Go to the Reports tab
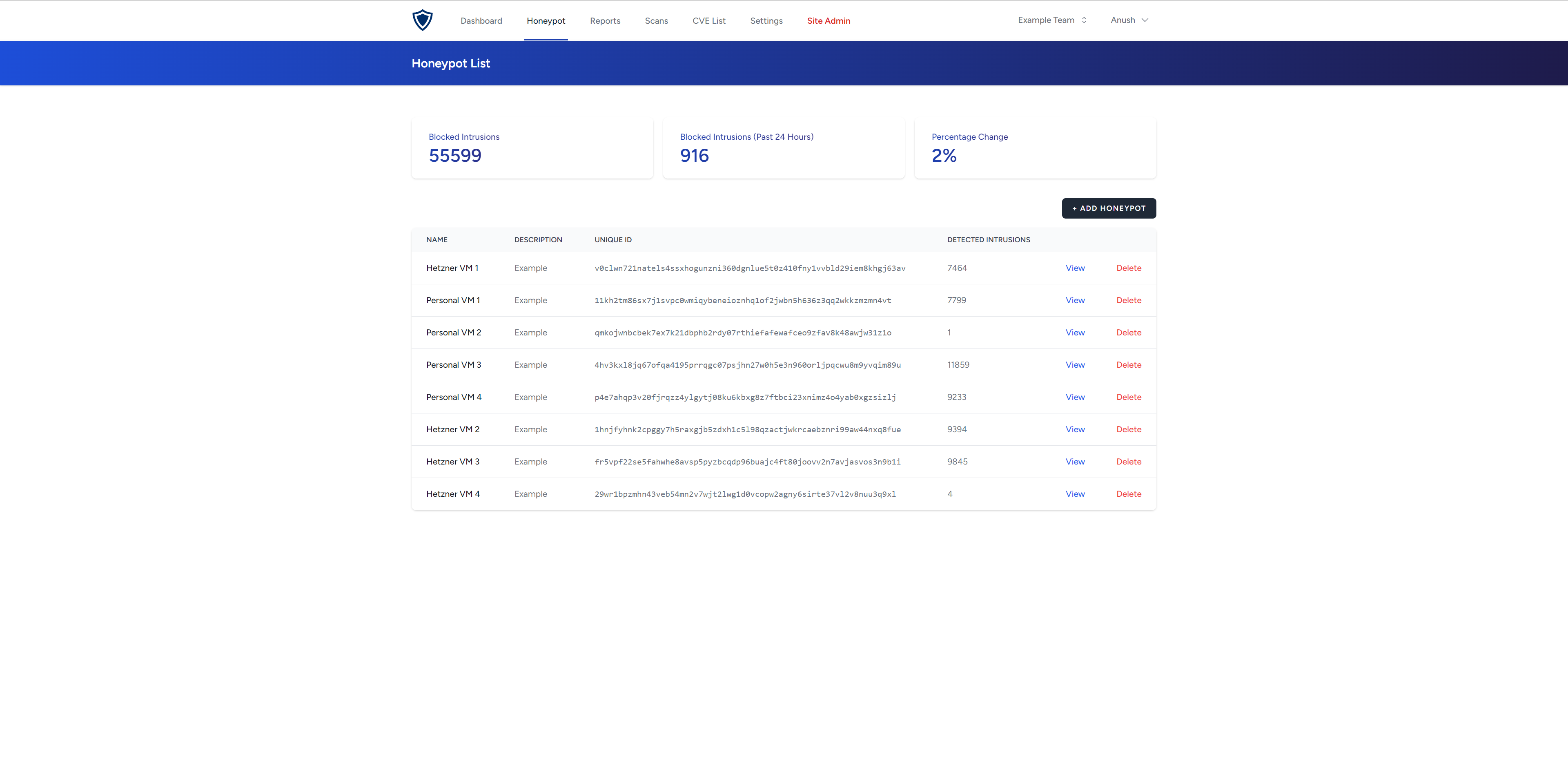 coord(604,21)
